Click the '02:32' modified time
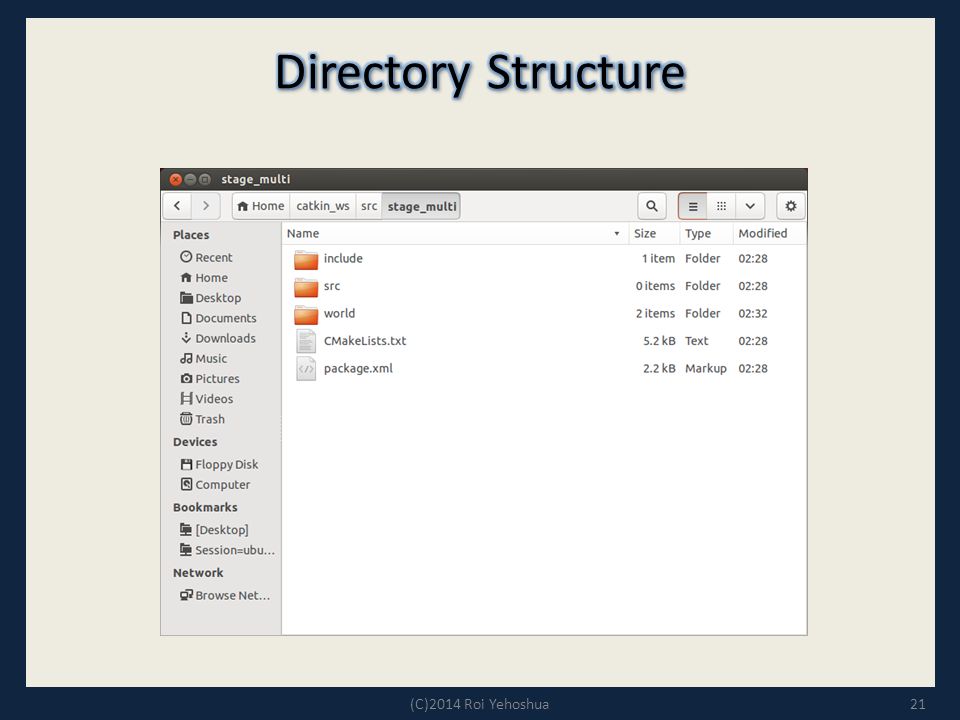 coord(752,313)
